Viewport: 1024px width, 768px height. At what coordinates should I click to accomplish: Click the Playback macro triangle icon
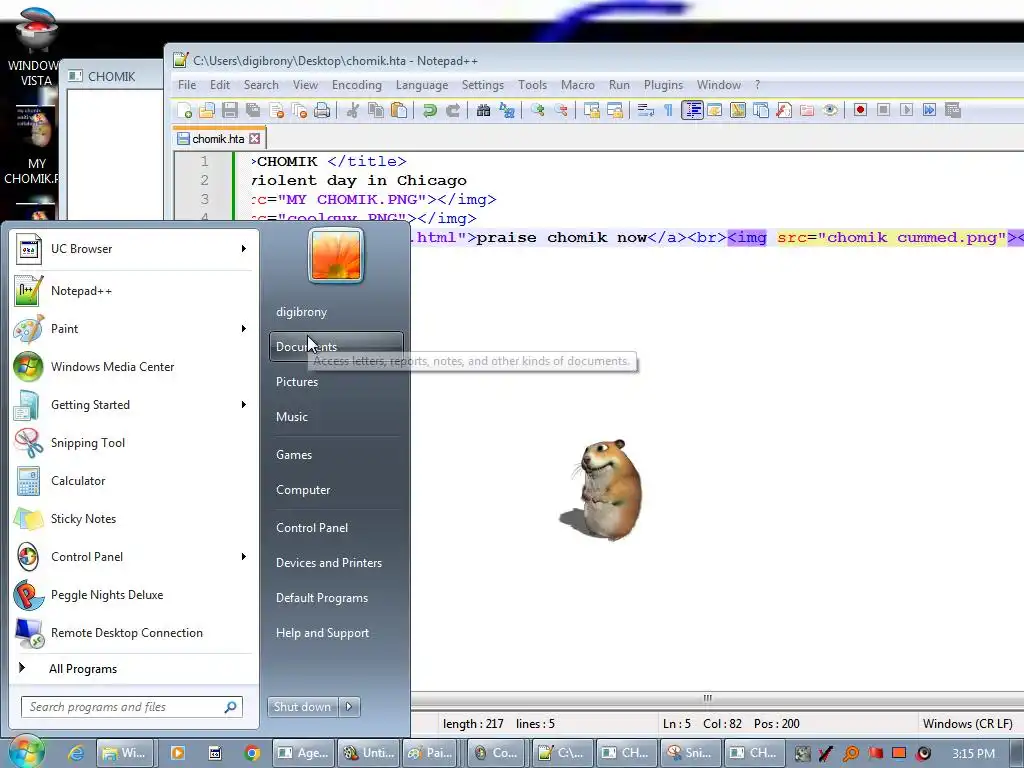[906, 110]
